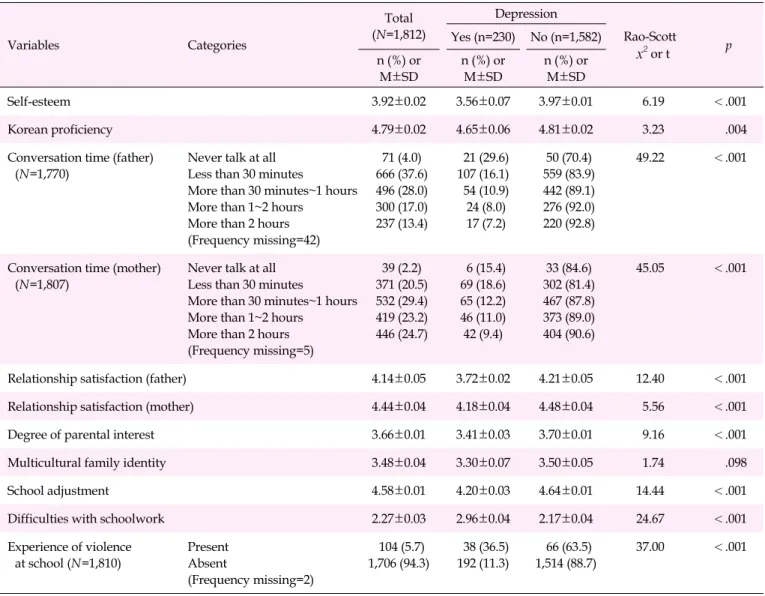This screenshot has width=765, height=596.
Task: Click the 'Rao-Scott' statistic header
Action: pyautogui.click(x=650, y=37)
